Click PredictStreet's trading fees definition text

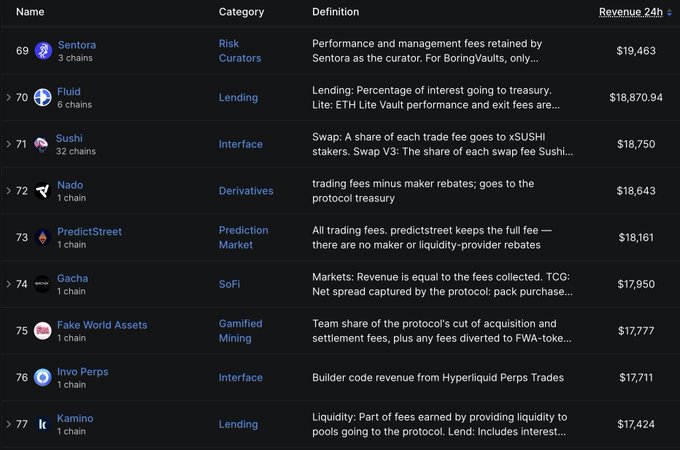(x=432, y=238)
